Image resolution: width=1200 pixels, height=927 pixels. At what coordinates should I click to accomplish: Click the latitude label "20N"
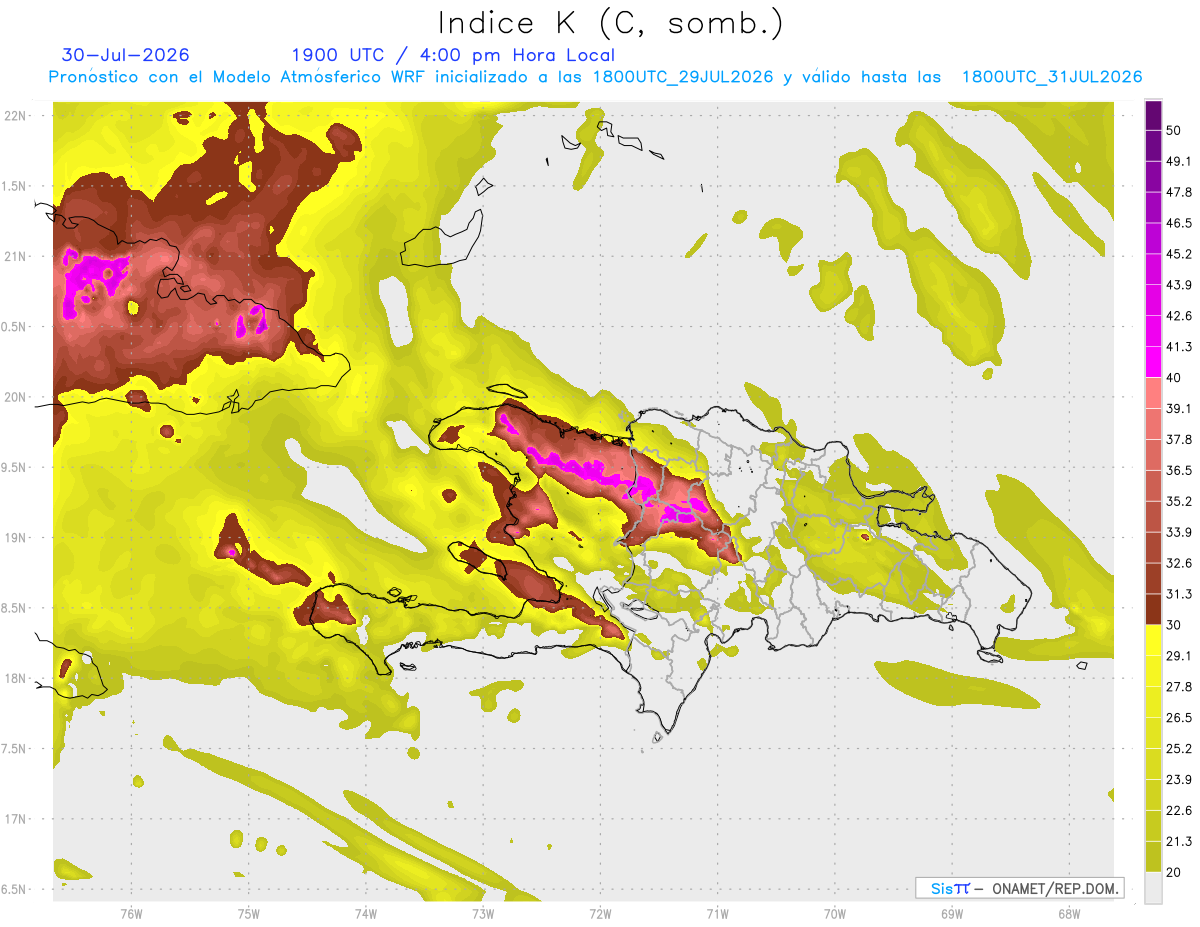[15, 397]
